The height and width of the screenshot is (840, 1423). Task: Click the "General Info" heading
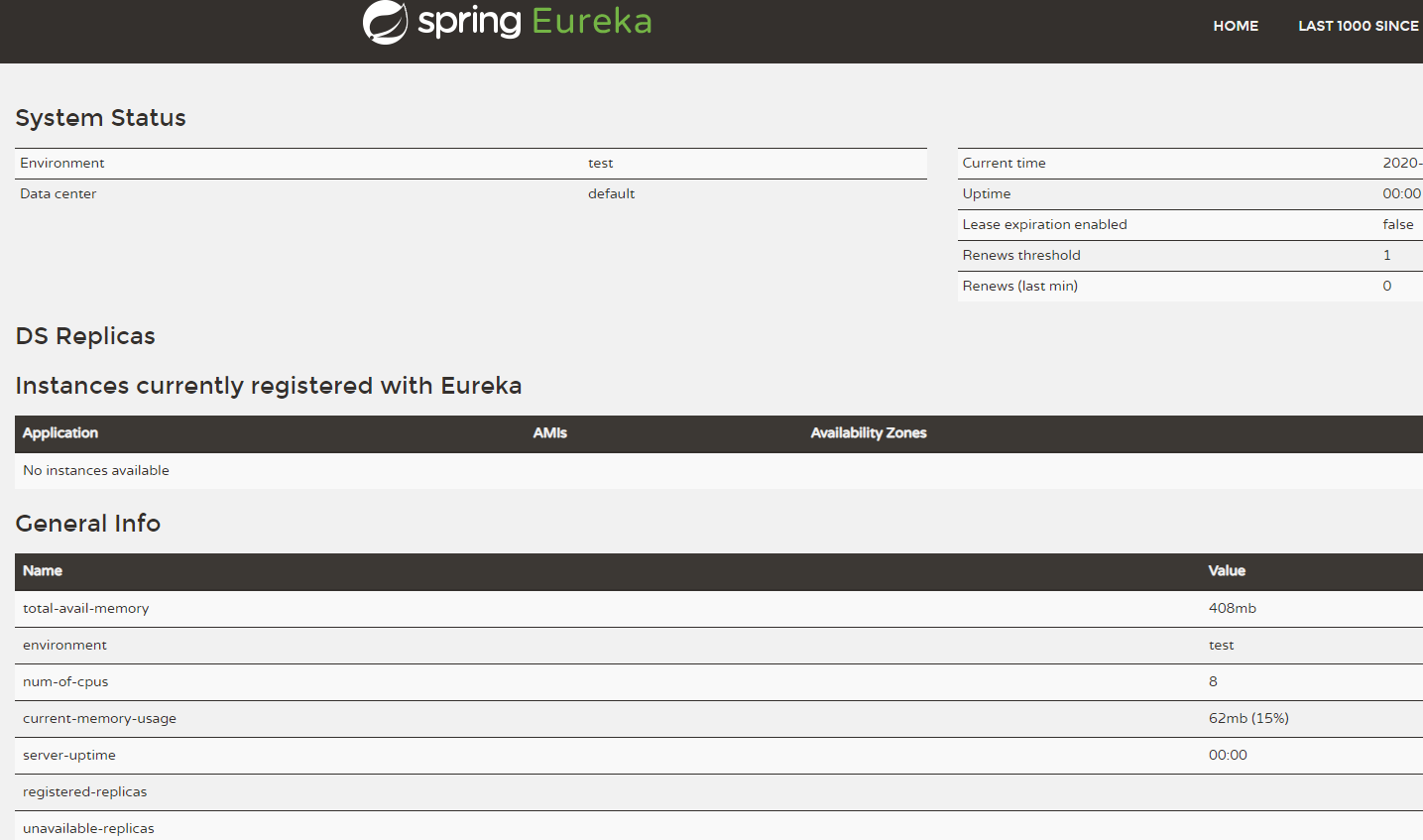[x=88, y=524]
